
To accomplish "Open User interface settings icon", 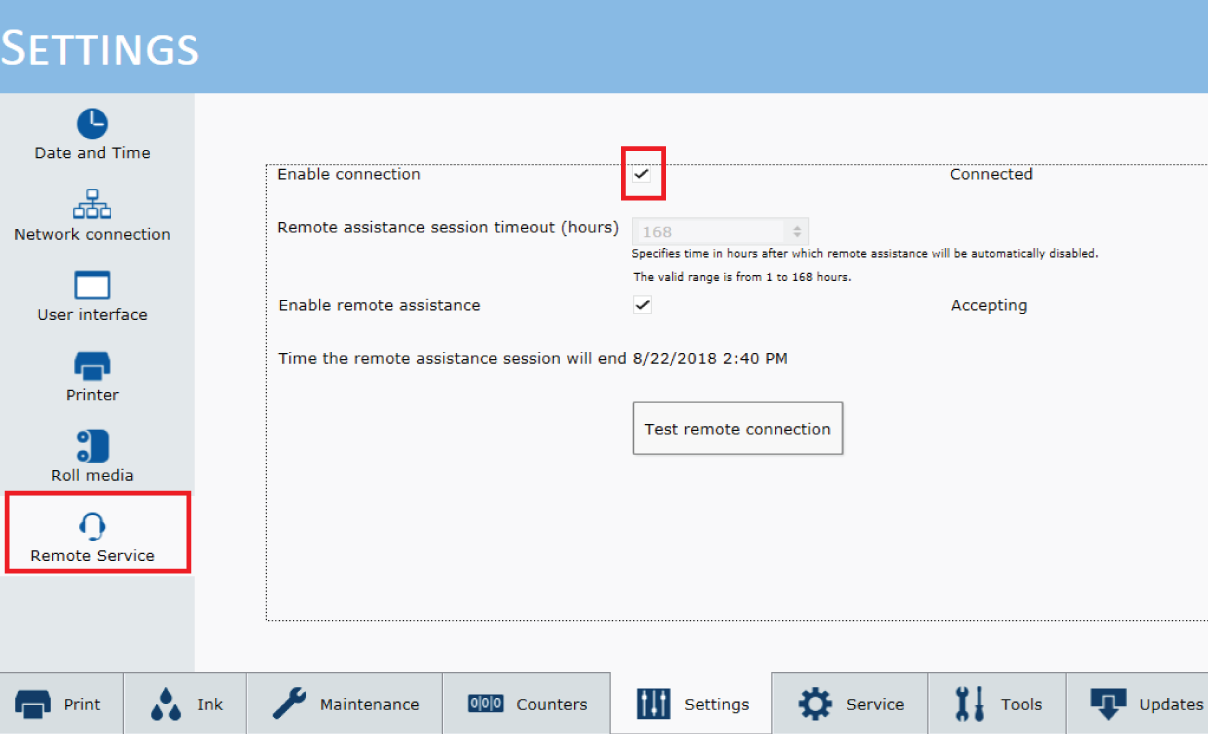I will click(92, 286).
